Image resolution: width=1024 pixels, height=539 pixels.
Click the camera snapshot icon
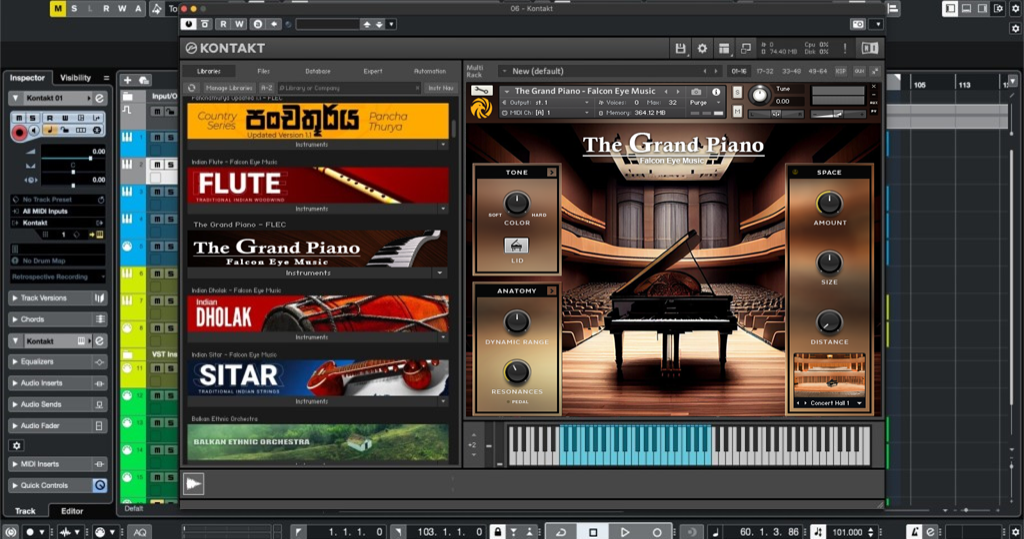pos(696,91)
